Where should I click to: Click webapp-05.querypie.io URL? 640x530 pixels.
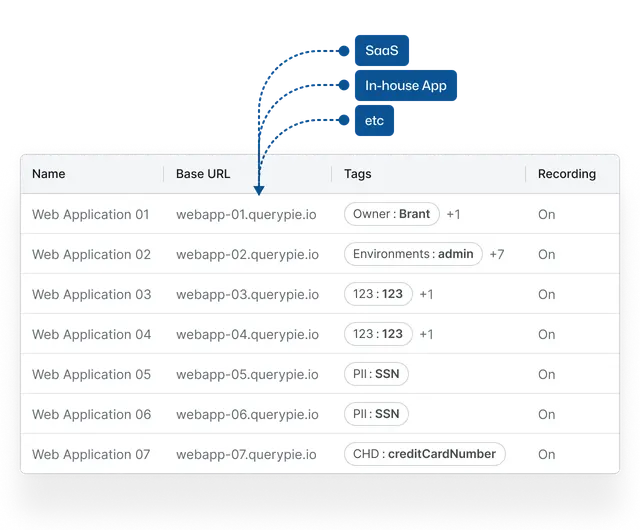(x=247, y=375)
